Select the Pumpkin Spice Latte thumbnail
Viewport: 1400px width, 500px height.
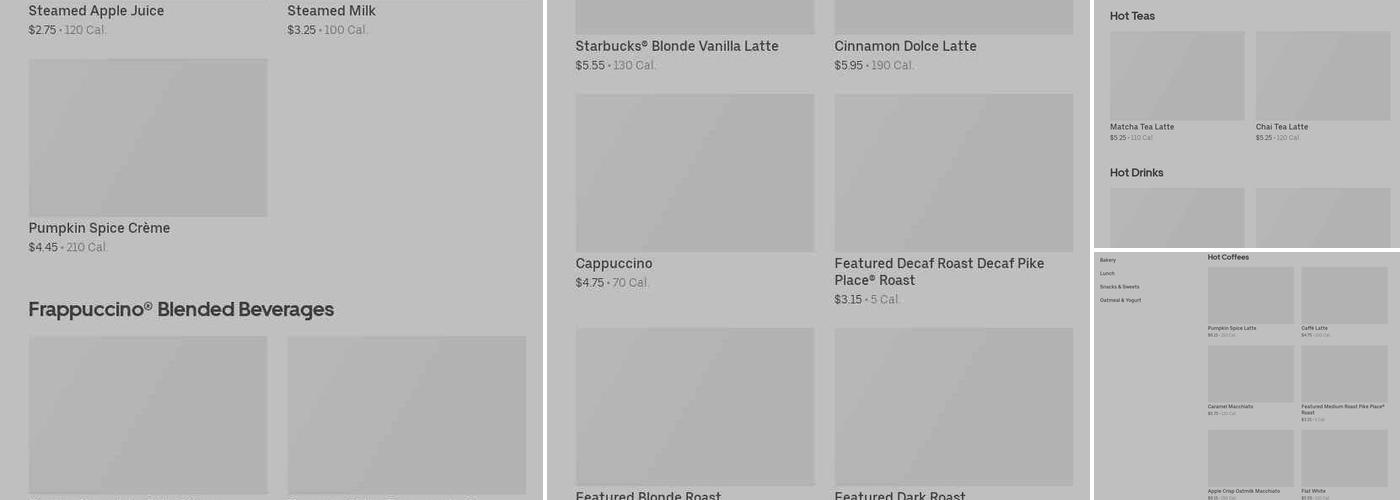(x=1251, y=295)
